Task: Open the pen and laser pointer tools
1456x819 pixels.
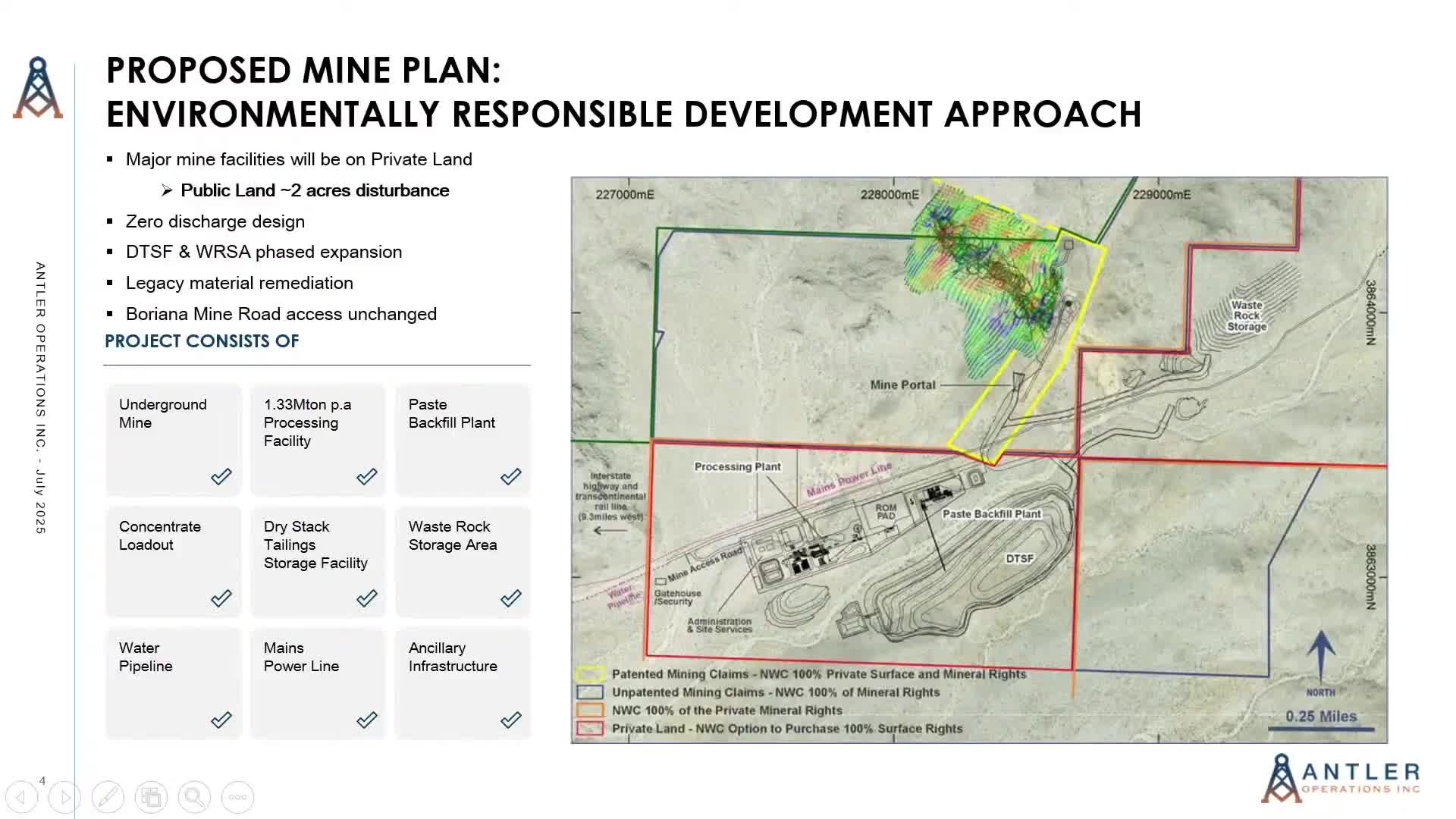Action: (x=108, y=797)
